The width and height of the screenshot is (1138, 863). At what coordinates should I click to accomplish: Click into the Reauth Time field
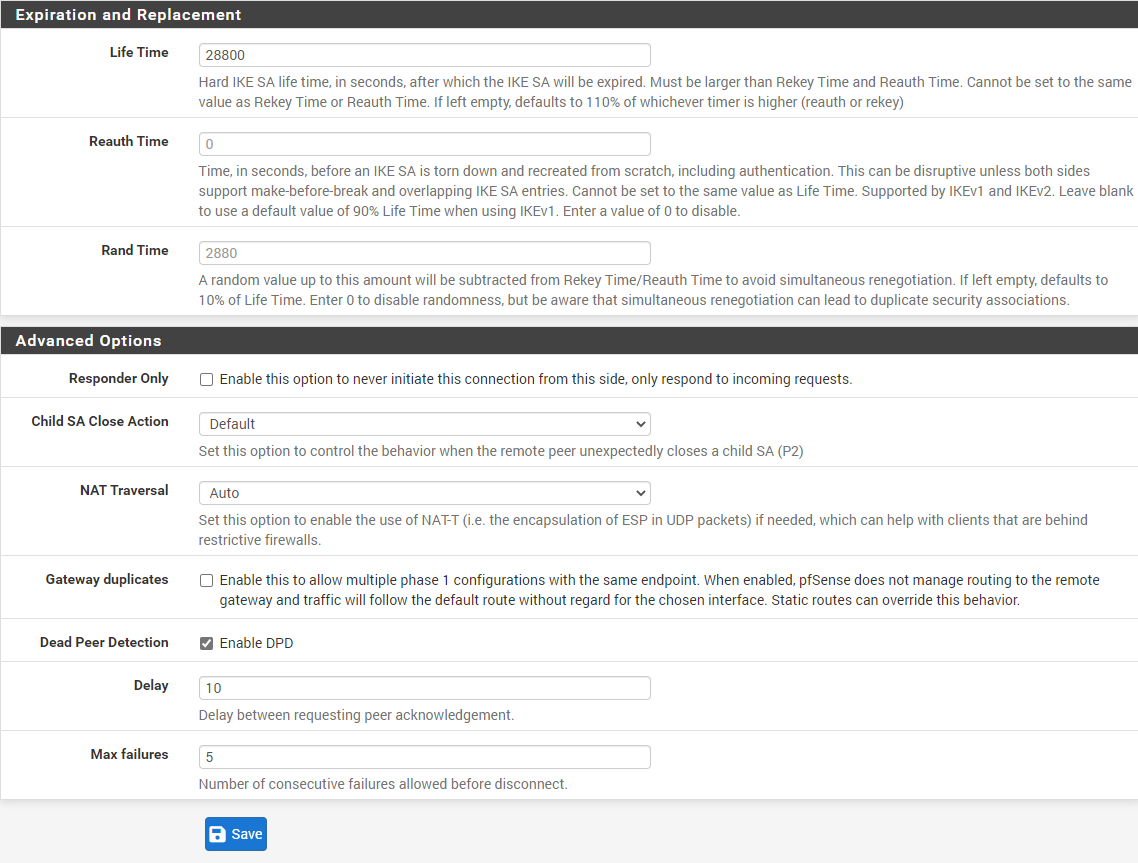(x=424, y=144)
